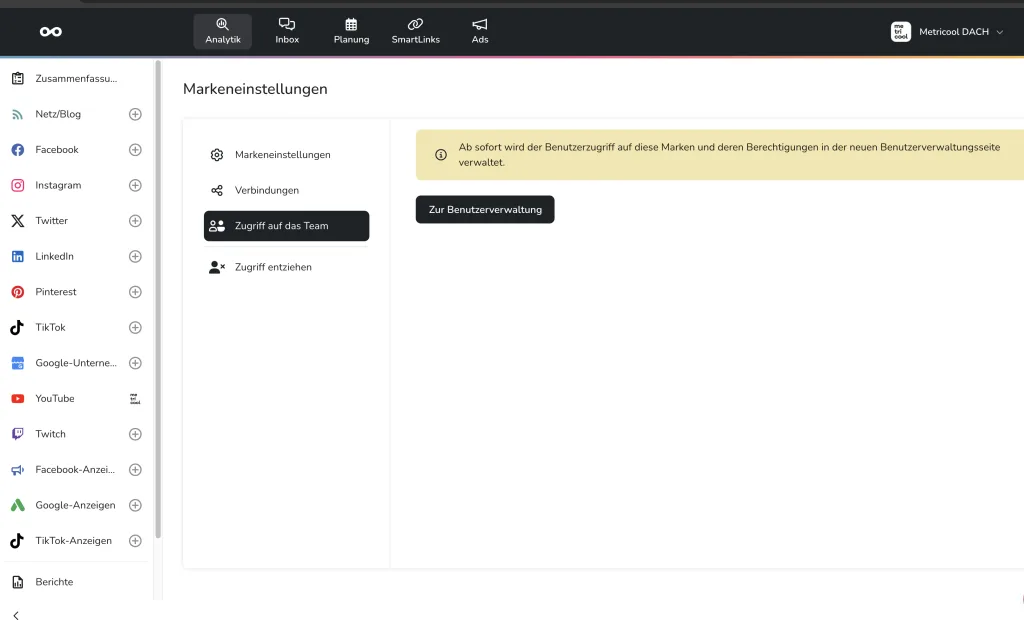
Task: Collapse the sidebar with bottom-left chevron
Action: tap(16, 615)
